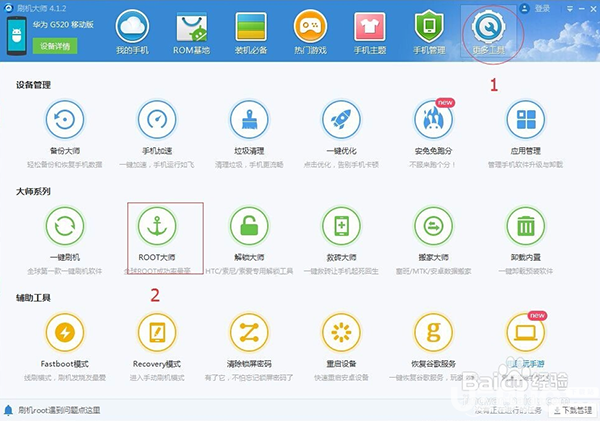Open 救砖大师 phone rescue icon
600x421 pixels.
click(341, 226)
